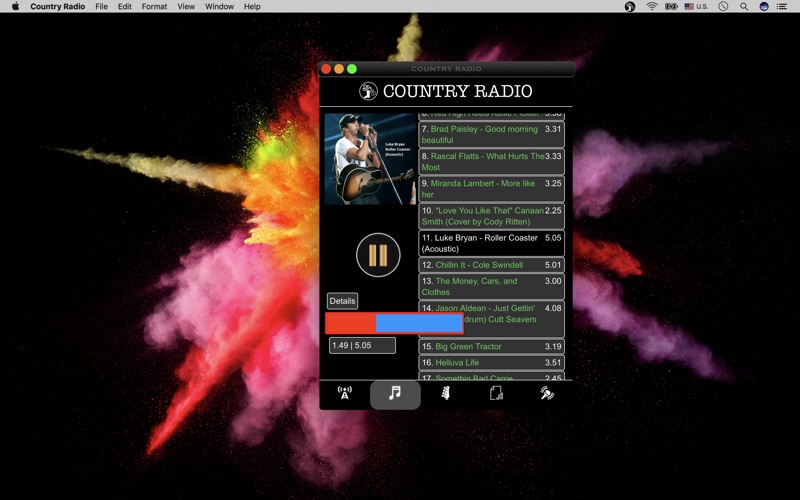Open the Edit menu
The width and height of the screenshot is (800, 500).
click(124, 7)
